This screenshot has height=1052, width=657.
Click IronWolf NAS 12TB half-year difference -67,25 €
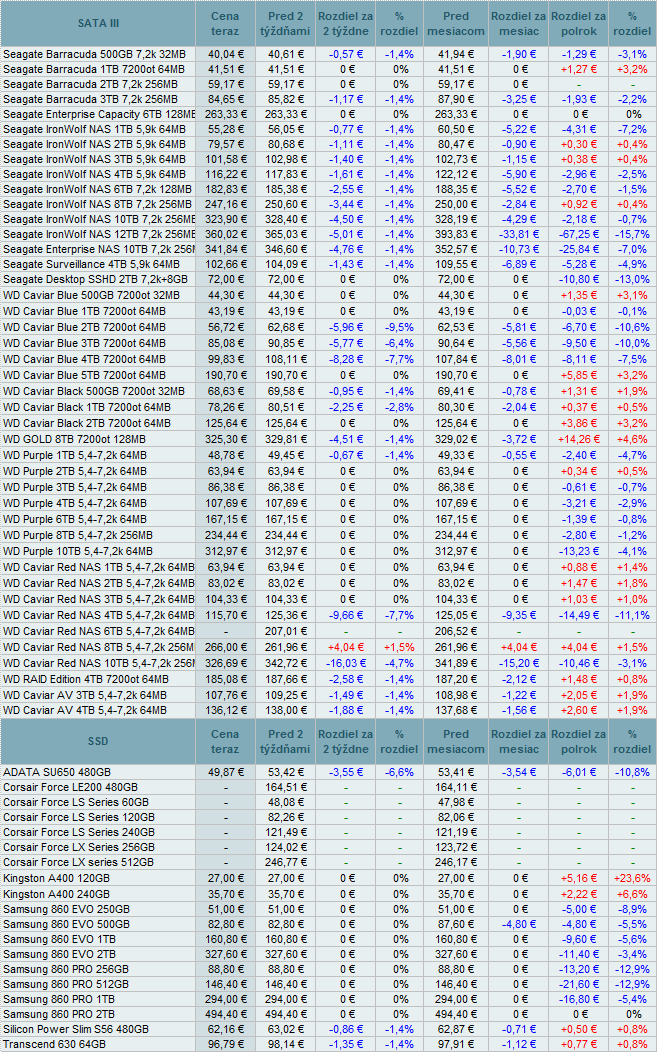(x=578, y=235)
